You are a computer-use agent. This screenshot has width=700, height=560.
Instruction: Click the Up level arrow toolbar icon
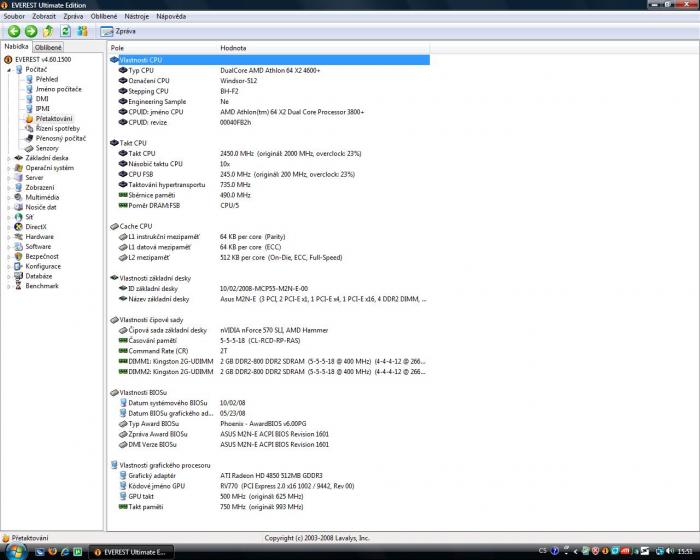click(x=48, y=32)
